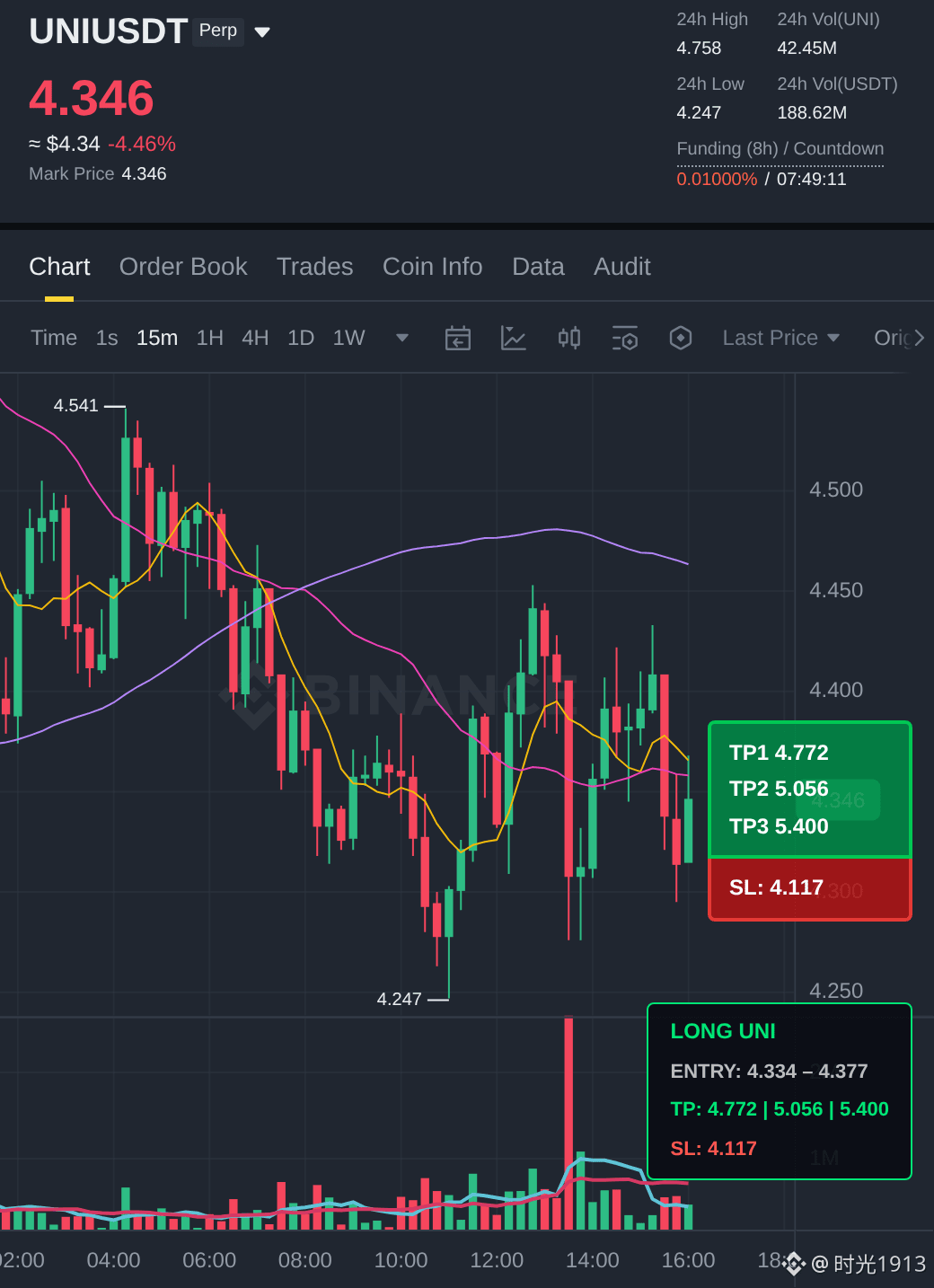Image resolution: width=934 pixels, height=1288 pixels.
Task: Open the Last Price dropdown
Action: [781, 338]
